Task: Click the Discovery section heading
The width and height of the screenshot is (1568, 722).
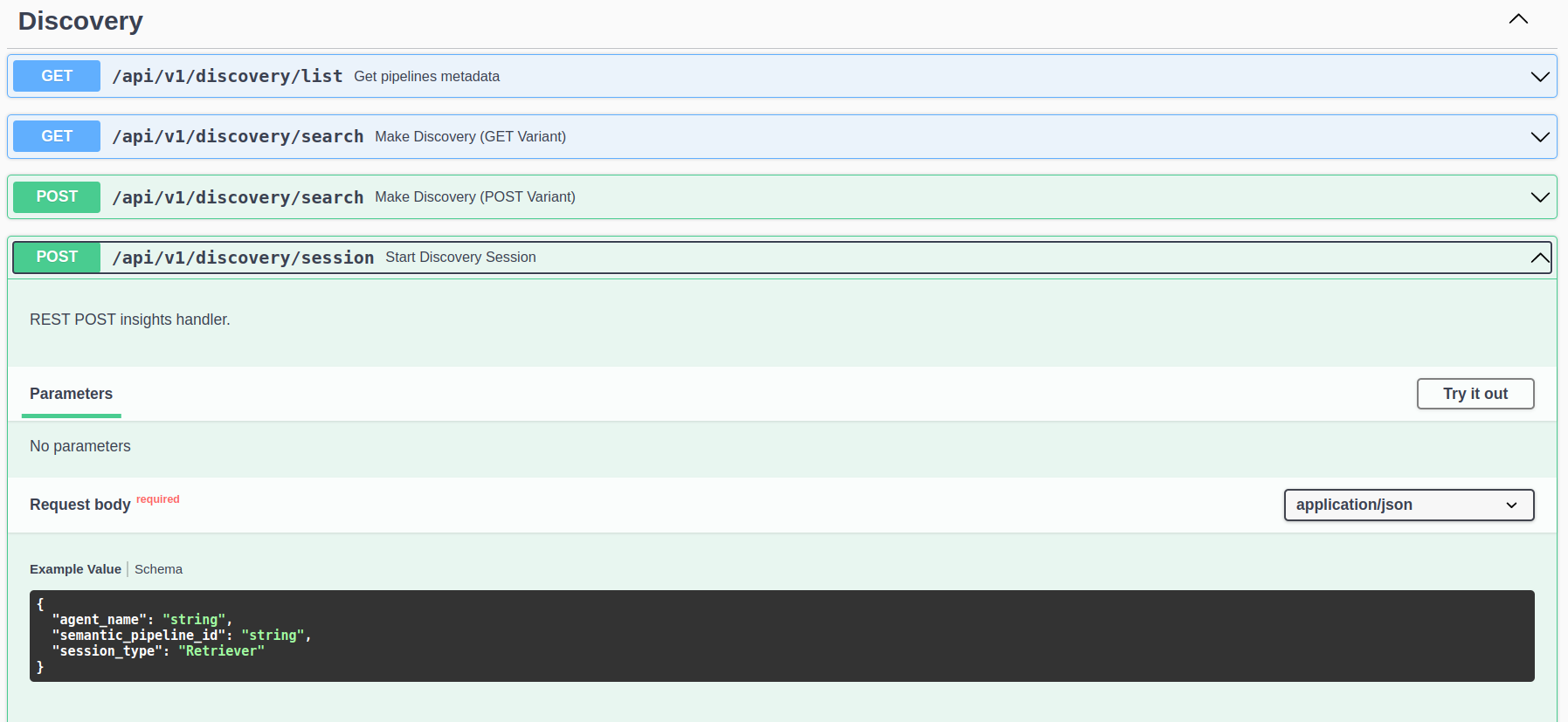Action: (80, 21)
